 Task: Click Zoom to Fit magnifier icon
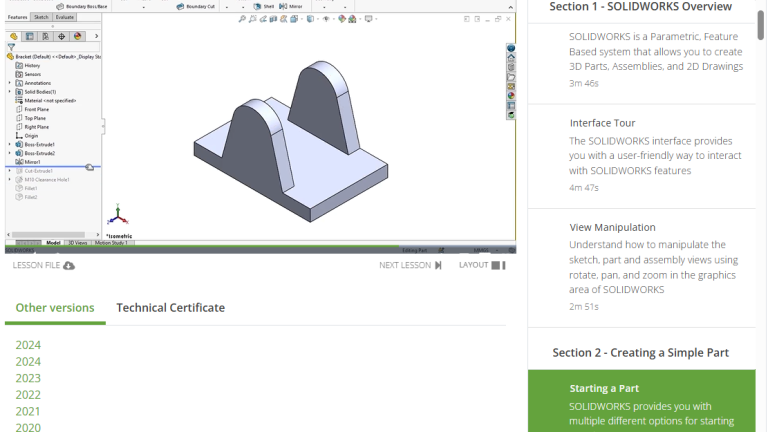coord(242,19)
